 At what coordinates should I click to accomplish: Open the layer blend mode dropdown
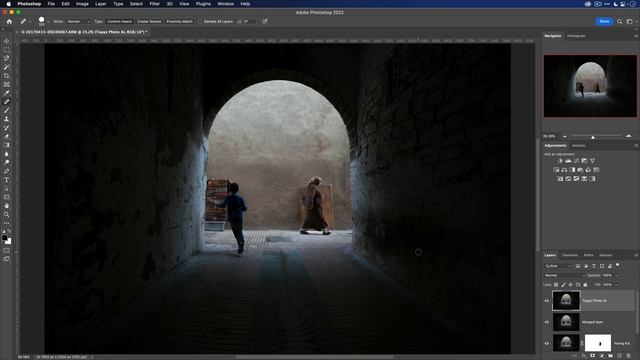coord(564,276)
